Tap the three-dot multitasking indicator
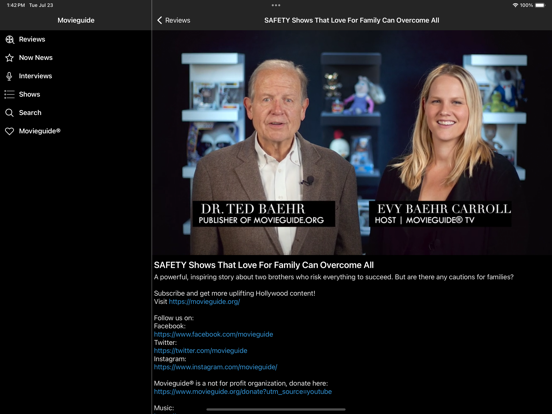This screenshot has width=552, height=414. click(x=276, y=5)
